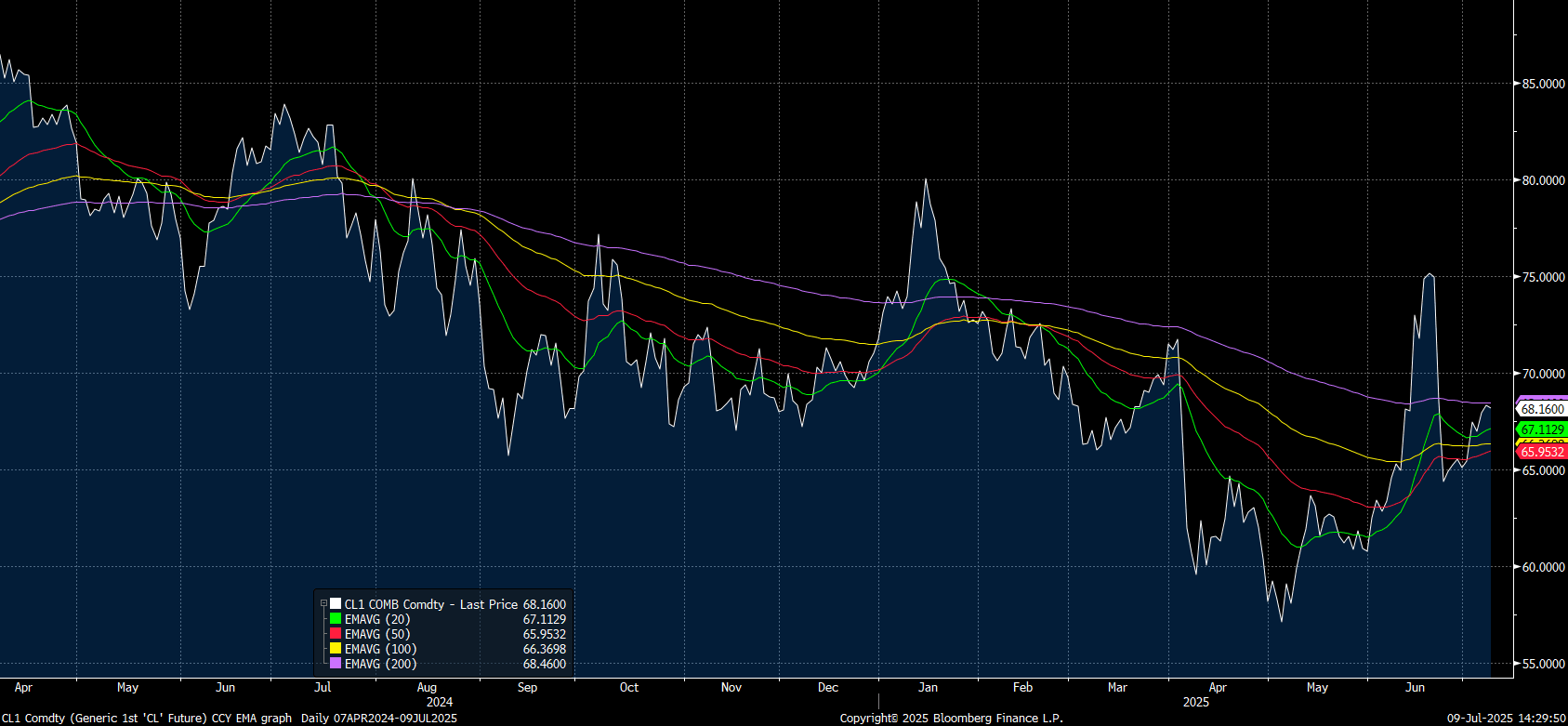The image size is (1568, 726).
Task: Click the Bloomberg Finance L.P. copyright text
Action: 951,719
